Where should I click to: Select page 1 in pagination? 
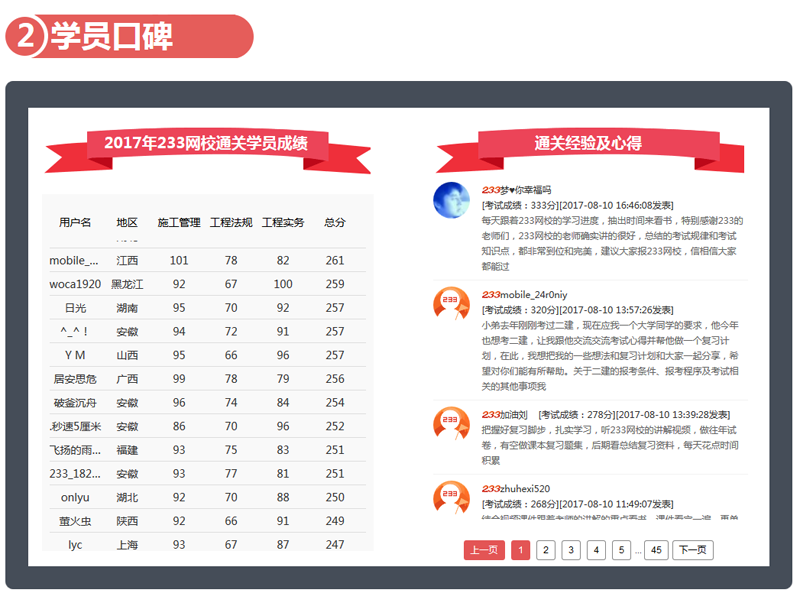point(520,550)
